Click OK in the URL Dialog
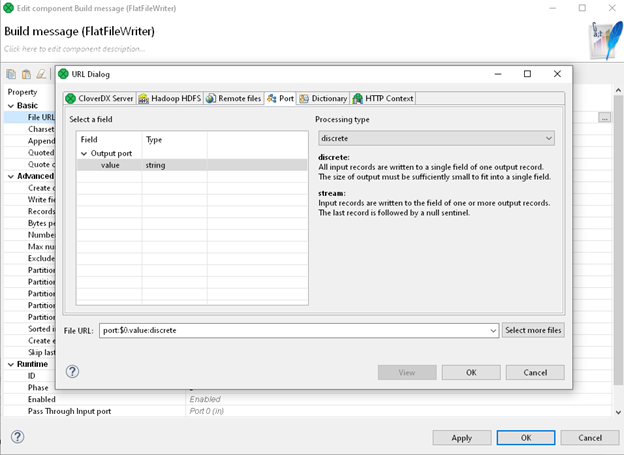 click(x=471, y=373)
